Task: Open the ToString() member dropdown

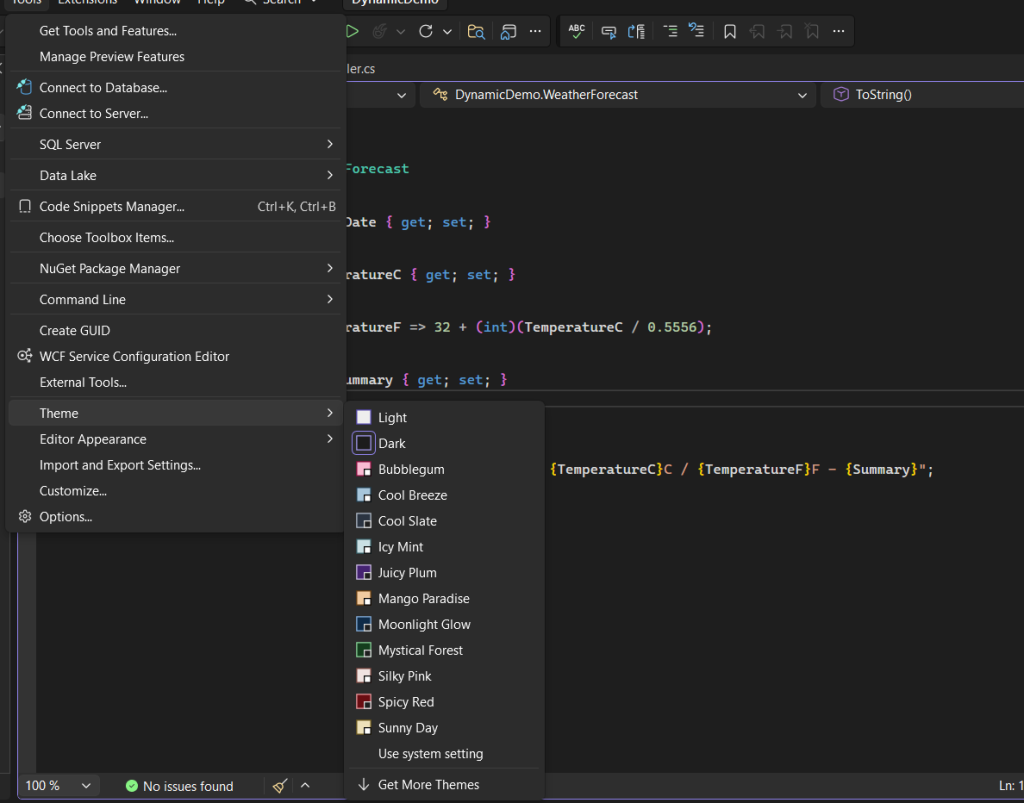Action: (922, 95)
